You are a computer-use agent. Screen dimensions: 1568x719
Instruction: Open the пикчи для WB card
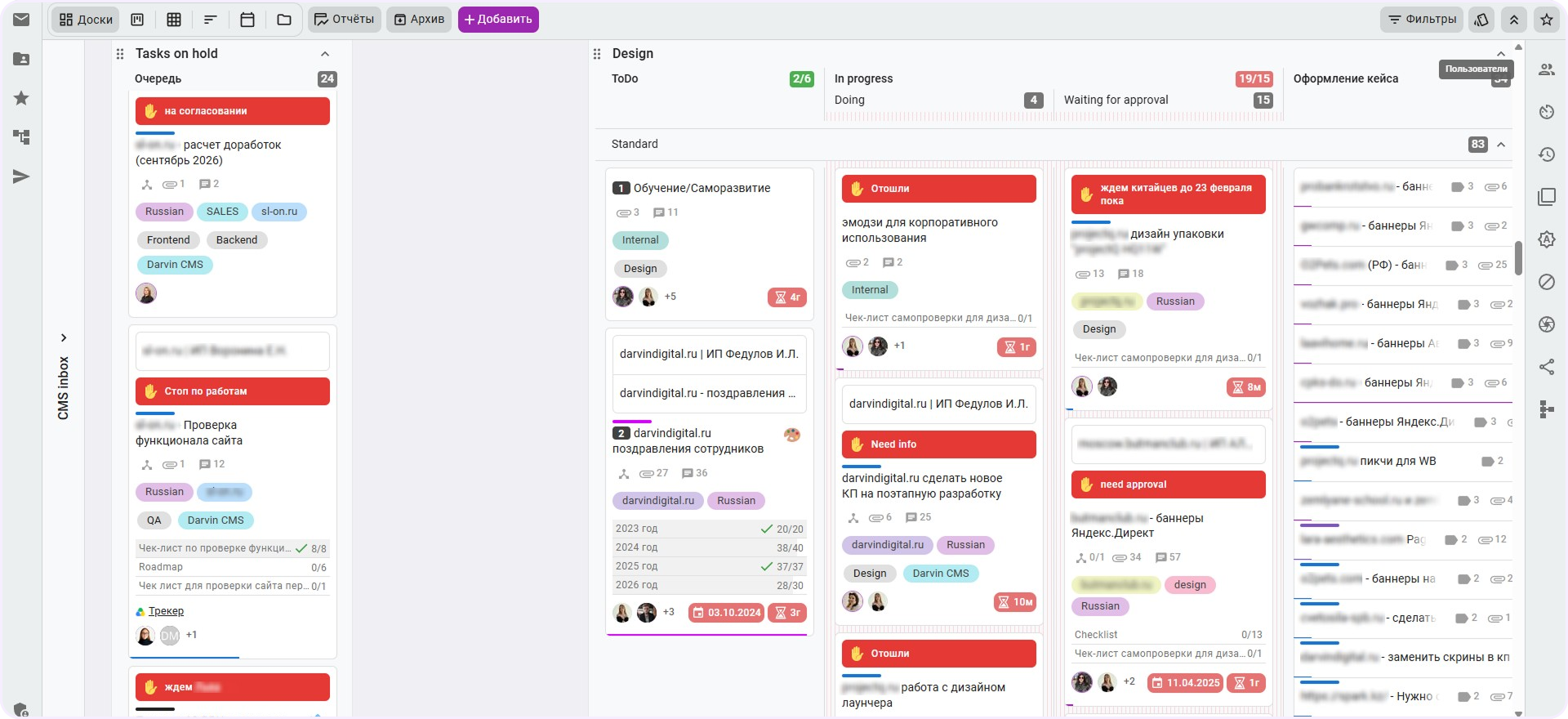(x=1397, y=461)
